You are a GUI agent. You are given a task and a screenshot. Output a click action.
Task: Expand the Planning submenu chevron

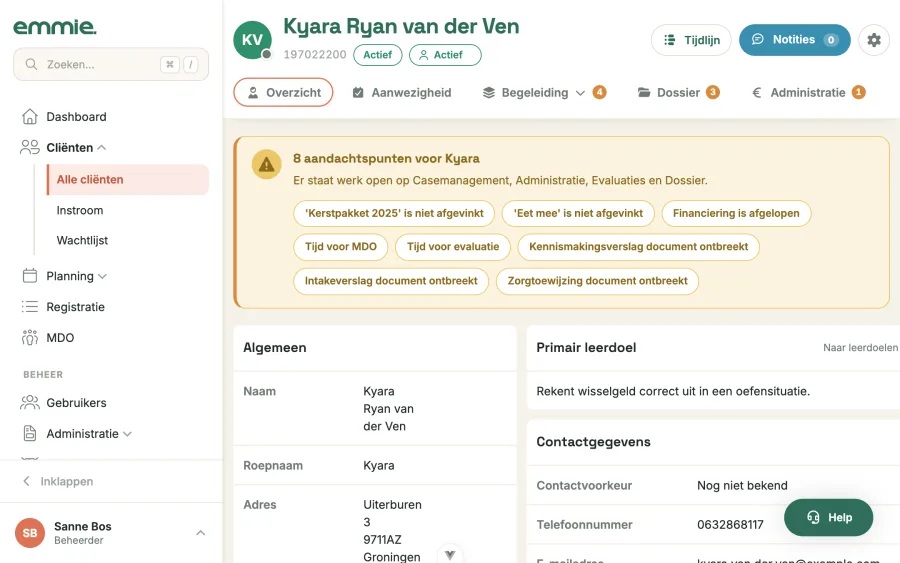[x=102, y=276]
